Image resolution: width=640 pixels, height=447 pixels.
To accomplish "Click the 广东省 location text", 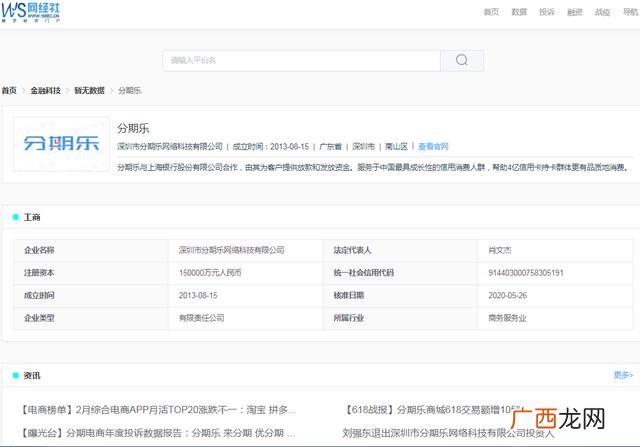I will (330, 146).
